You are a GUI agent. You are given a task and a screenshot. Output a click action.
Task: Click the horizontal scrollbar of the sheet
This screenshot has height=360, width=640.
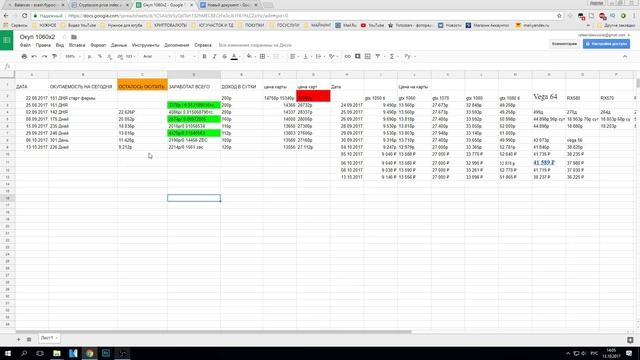tap(213, 332)
